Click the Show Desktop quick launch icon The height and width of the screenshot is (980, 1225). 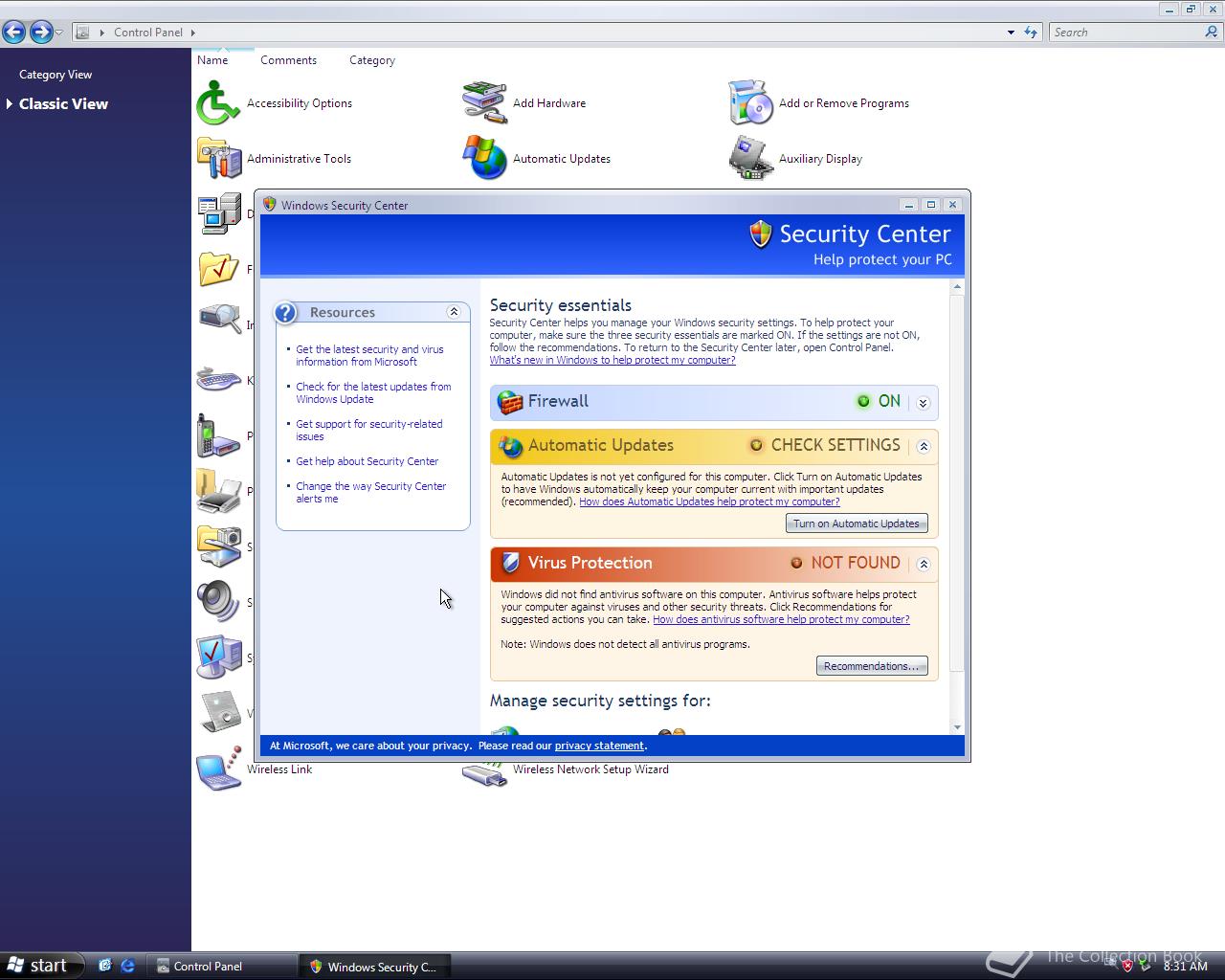coord(105,966)
